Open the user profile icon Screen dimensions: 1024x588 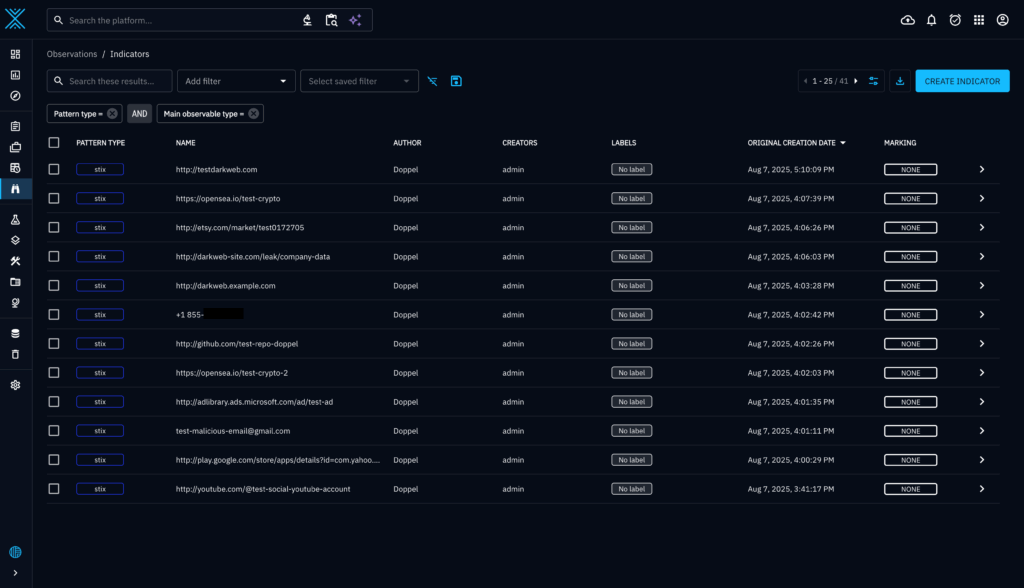pos(1002,20)
